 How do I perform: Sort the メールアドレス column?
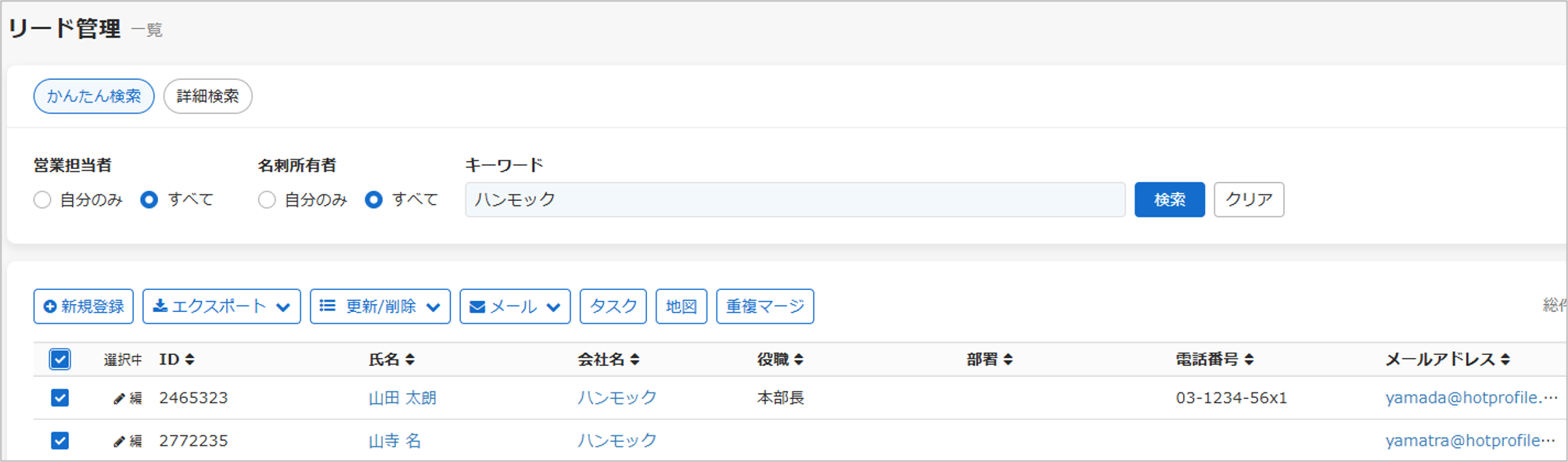(1505, 360)
